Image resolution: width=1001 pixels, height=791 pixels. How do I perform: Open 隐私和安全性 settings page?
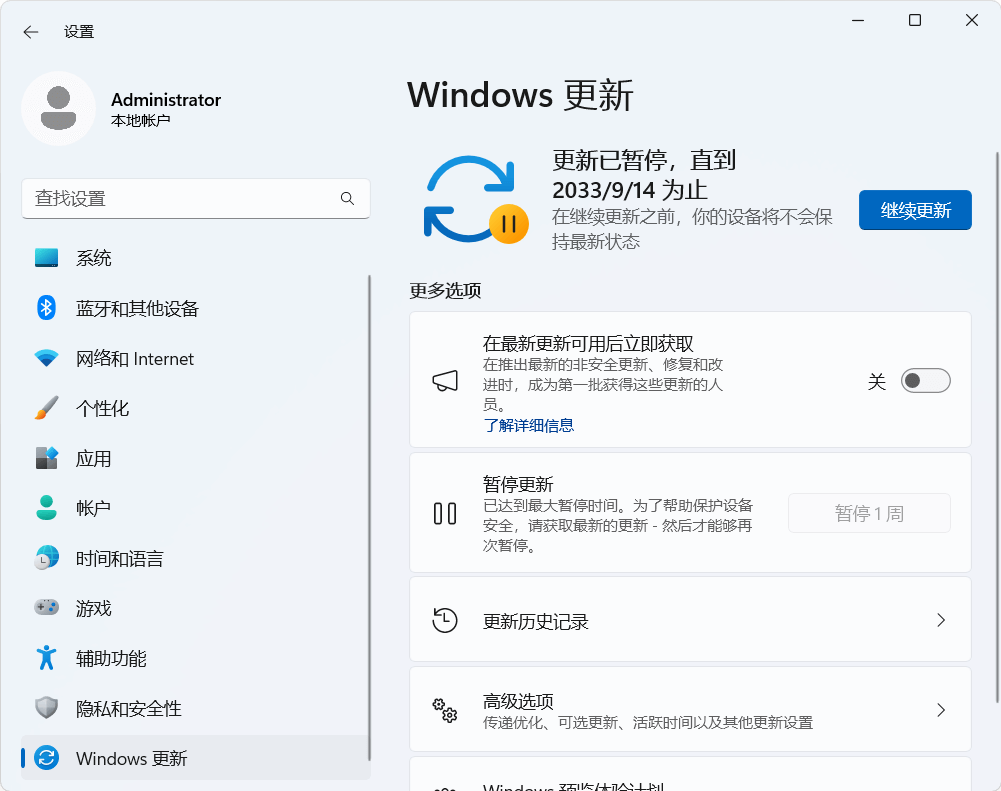point(195,707)
